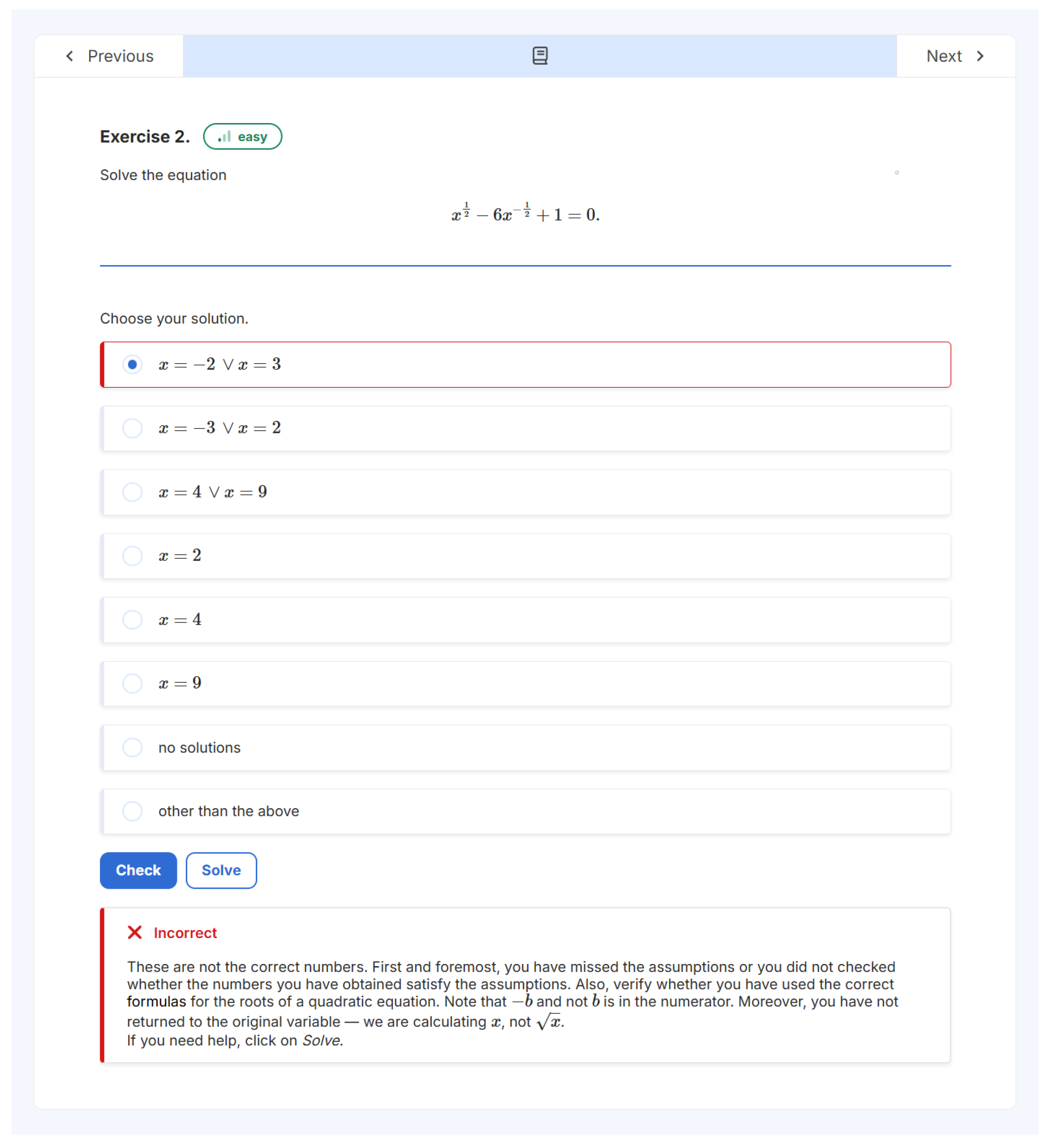Viewport: 1049px width, 1148px height.
Task: Pick the x = 2 answer option
Action: click(x=132, y=556)
